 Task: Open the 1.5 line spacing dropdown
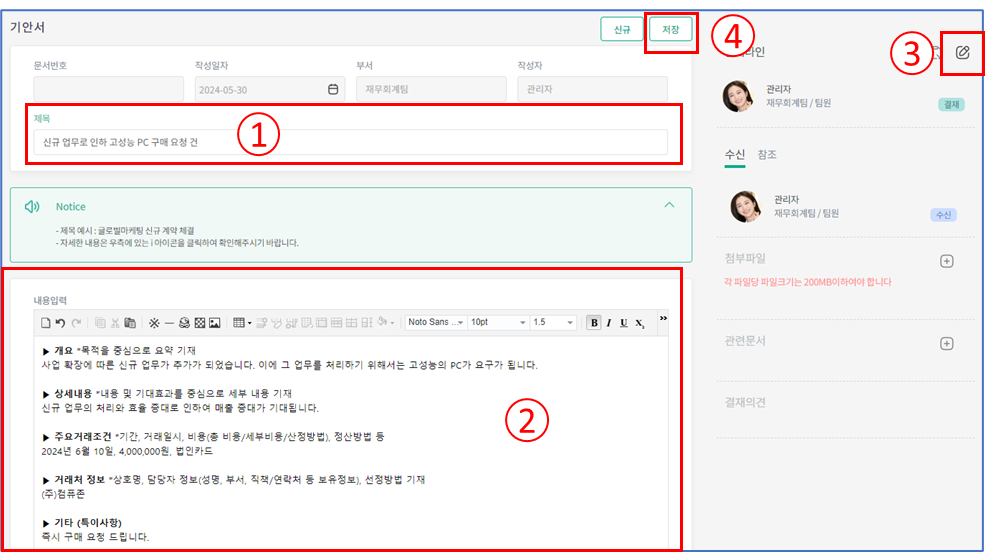553,323
